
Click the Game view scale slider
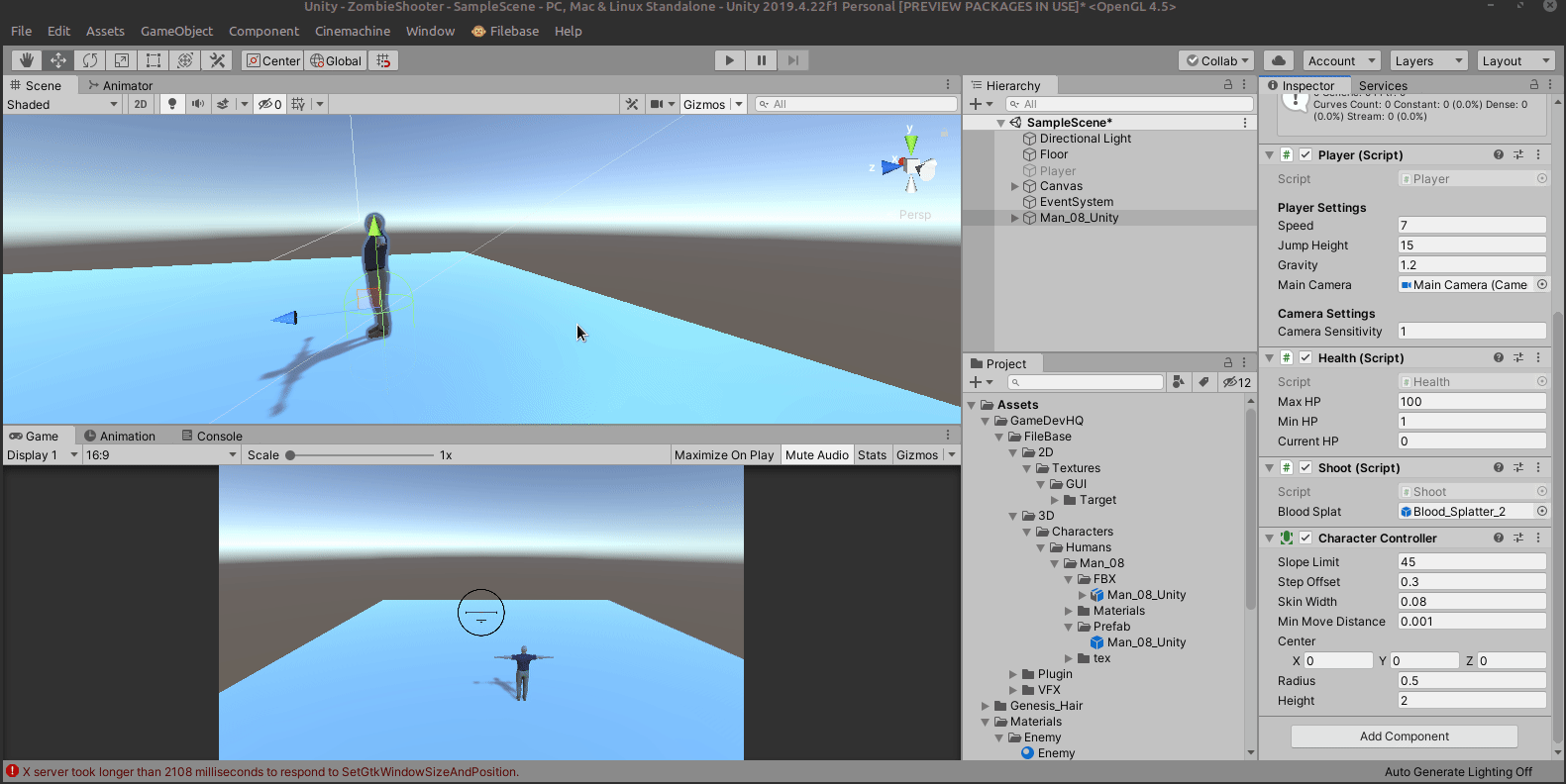(362, 455)
